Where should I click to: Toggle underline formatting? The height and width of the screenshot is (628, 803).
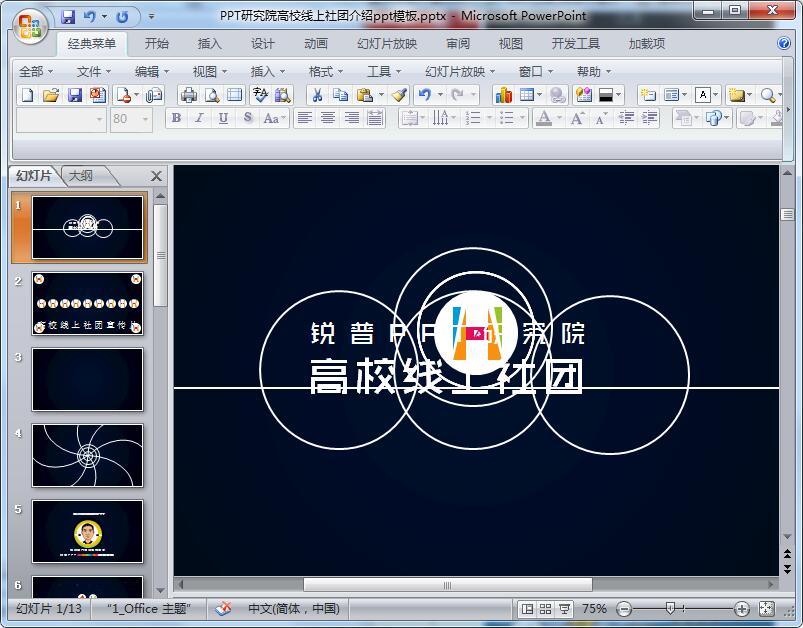point(223,119)
